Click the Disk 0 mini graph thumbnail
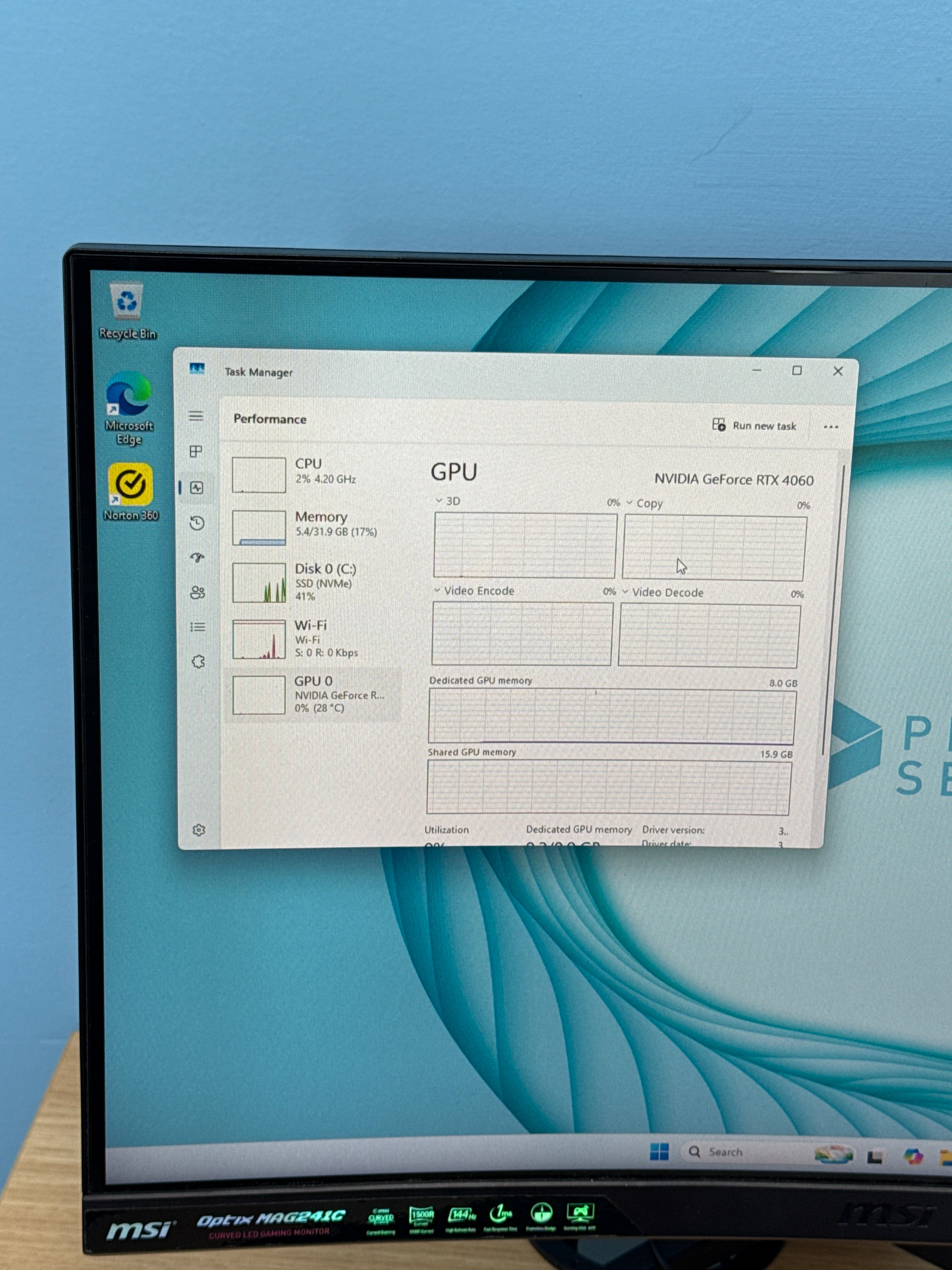 click(259, 582)
